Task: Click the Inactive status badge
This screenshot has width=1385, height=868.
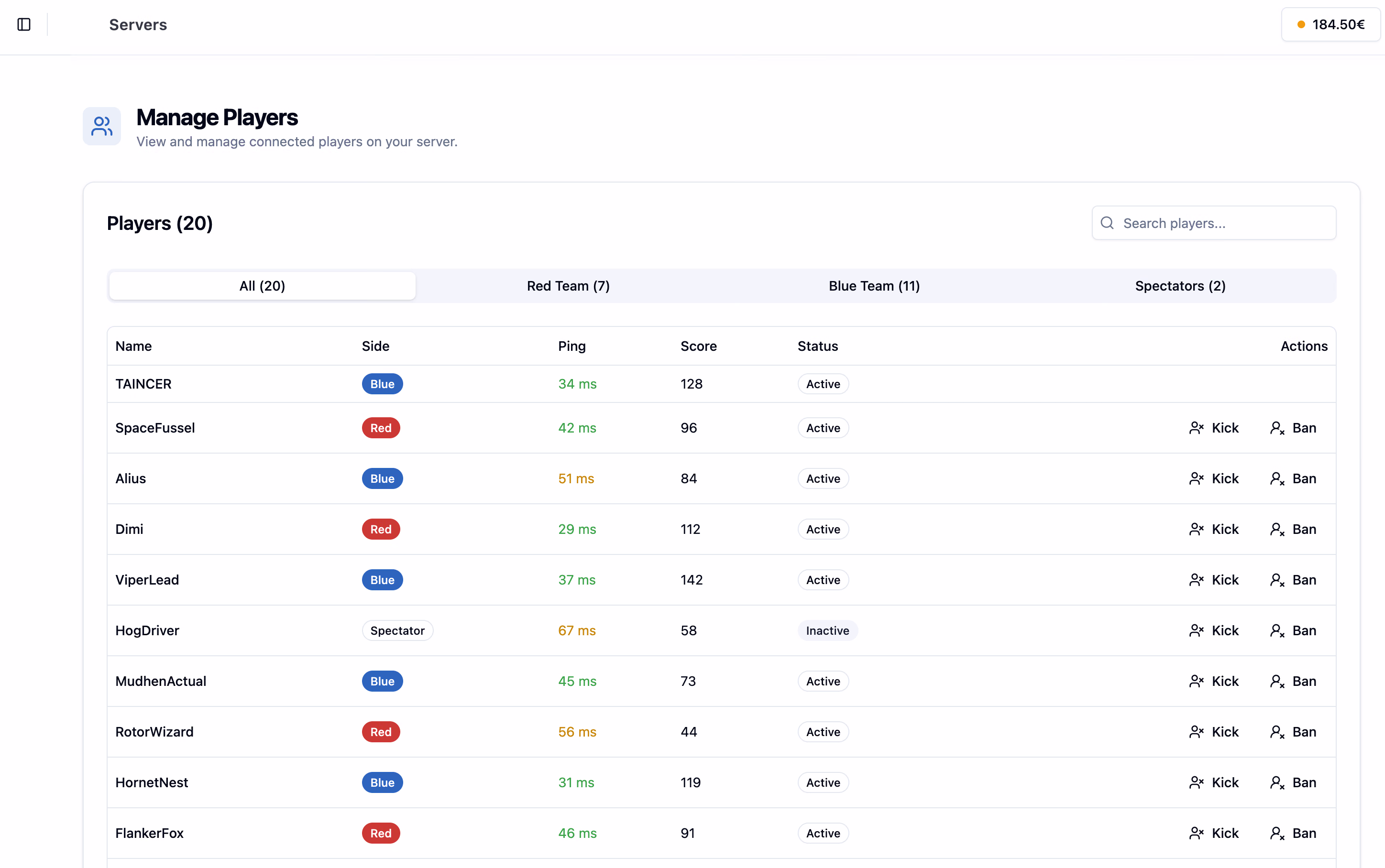Action: click(x=827, y=630)
